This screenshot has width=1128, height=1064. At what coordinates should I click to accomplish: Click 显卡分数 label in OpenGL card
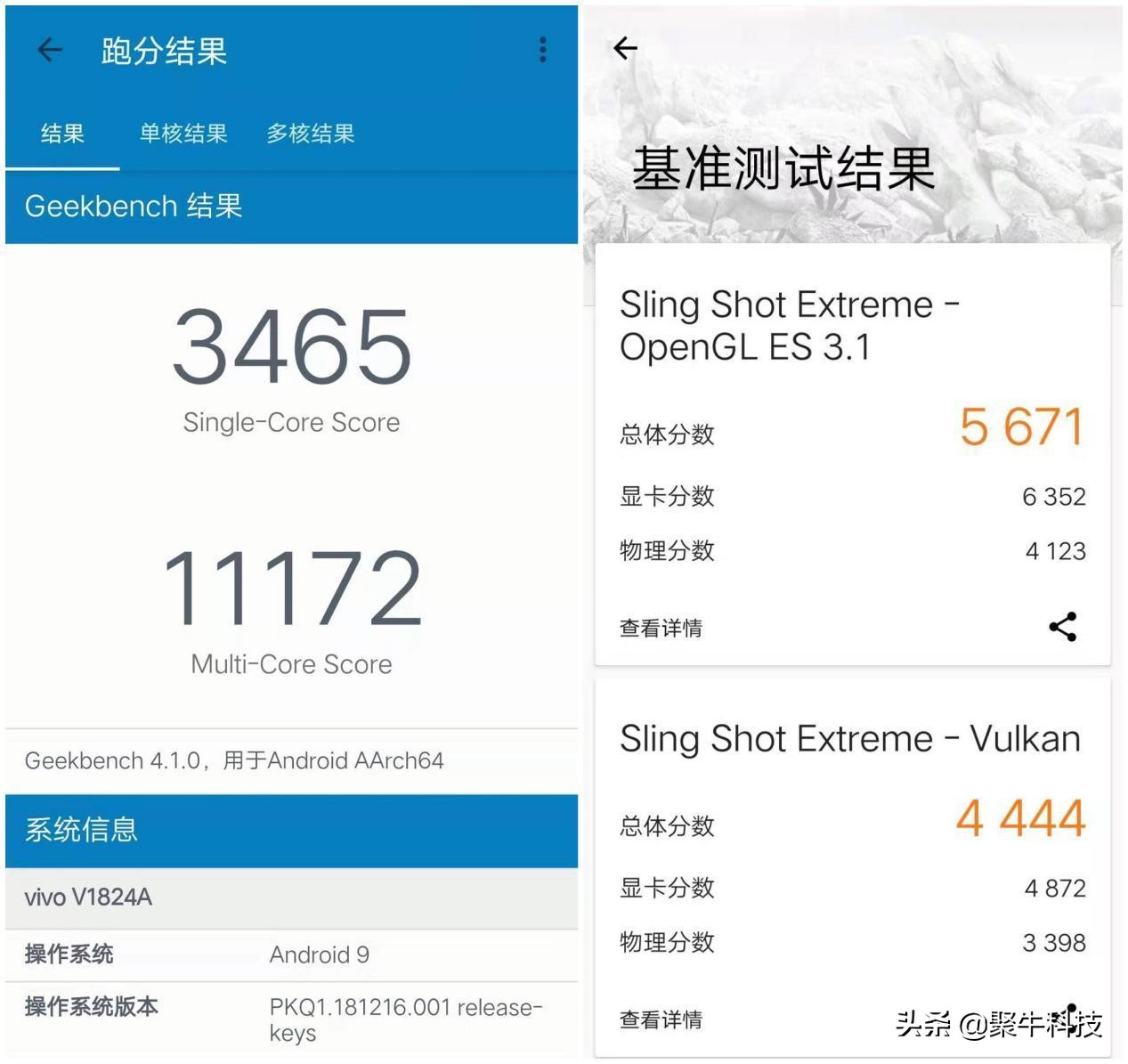667,496
